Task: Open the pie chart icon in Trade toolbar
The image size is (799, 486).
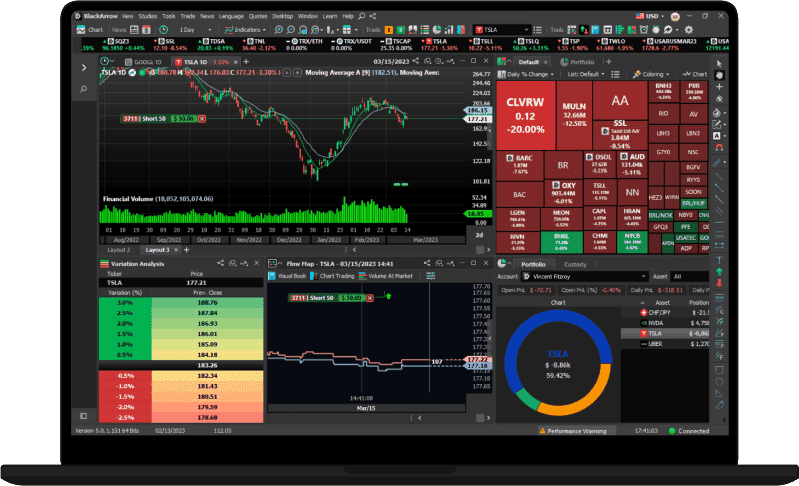Action: pyautogui.click(x=437, y=30)
